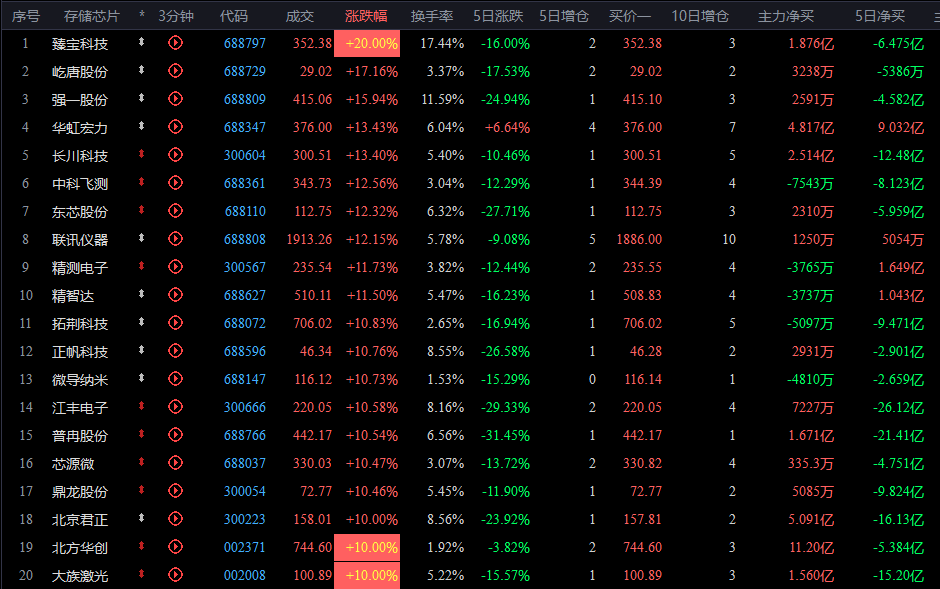
Task: Click the 10日增仓 column header
Action: tap(700, 16)
